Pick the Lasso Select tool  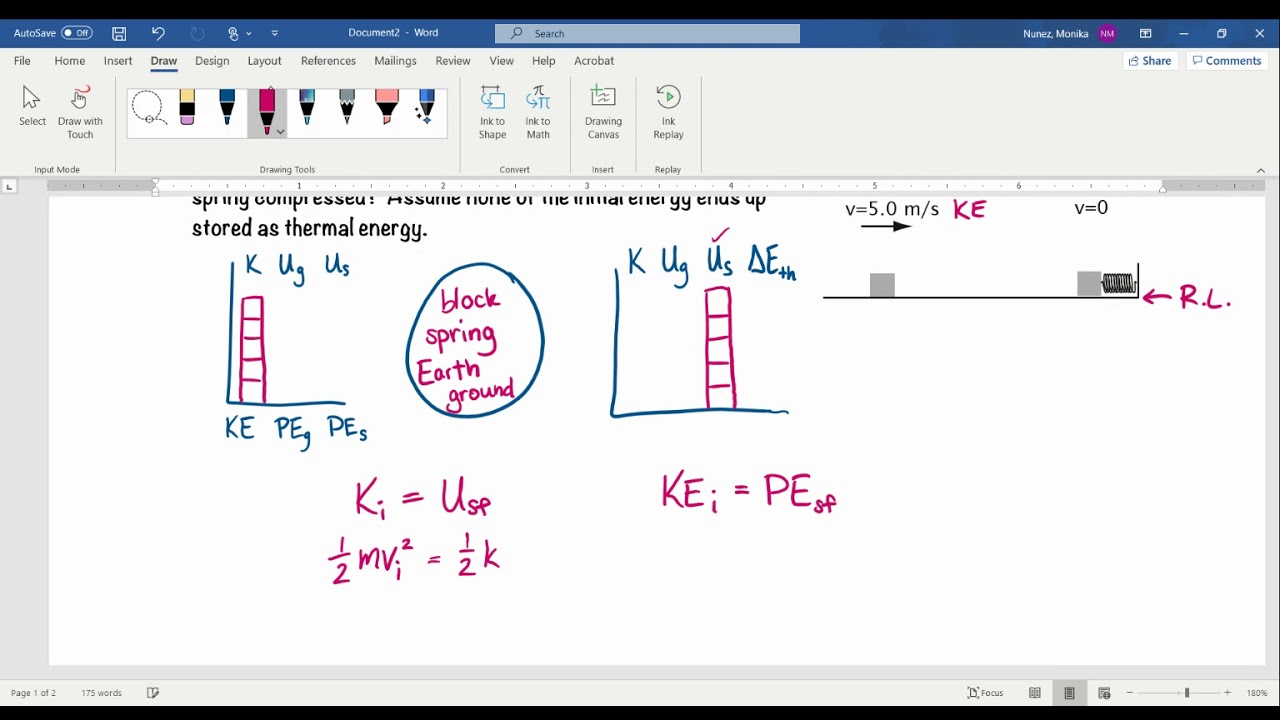point(148,107)
